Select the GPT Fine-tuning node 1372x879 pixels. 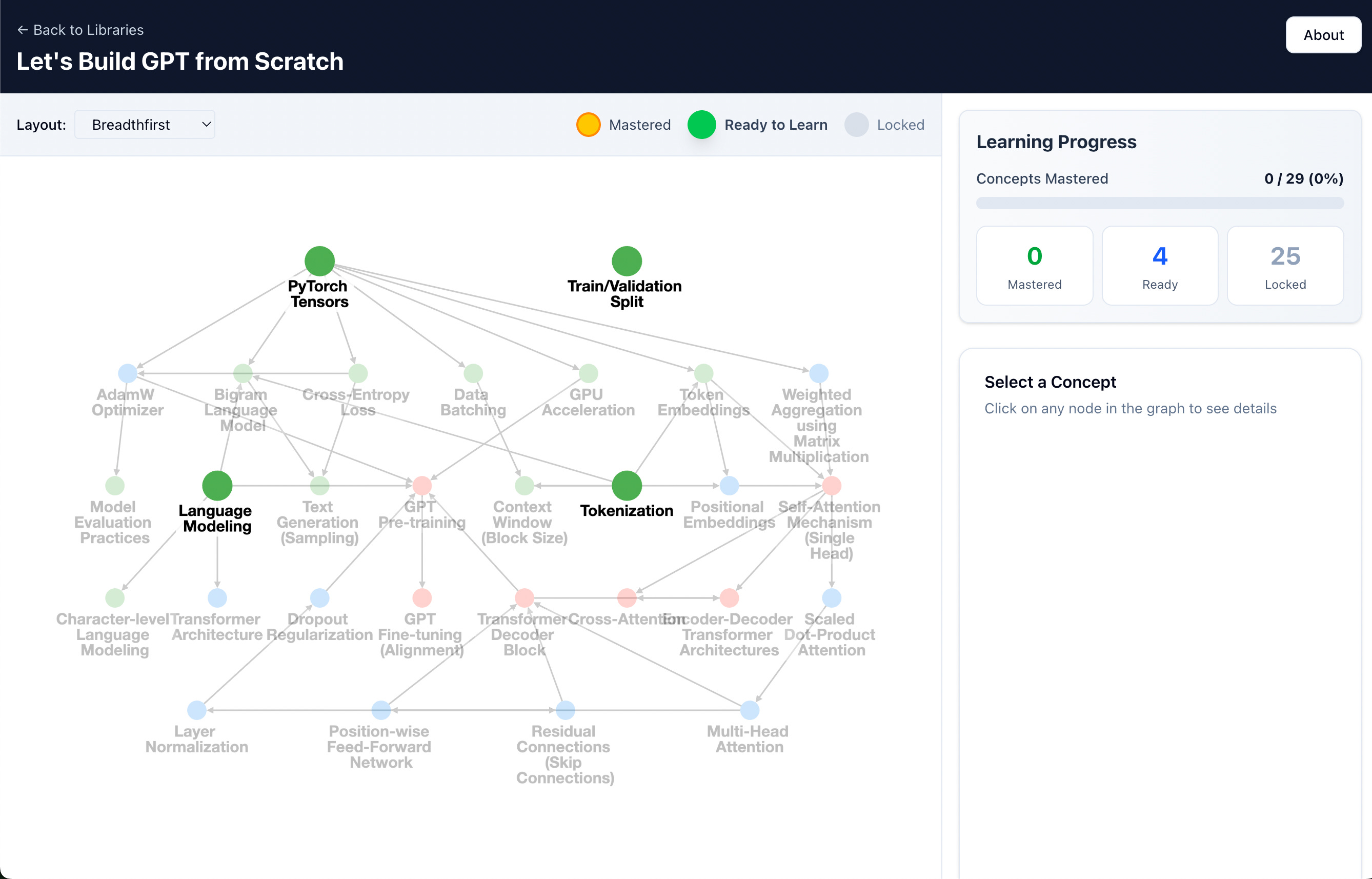tap(421, 597)
